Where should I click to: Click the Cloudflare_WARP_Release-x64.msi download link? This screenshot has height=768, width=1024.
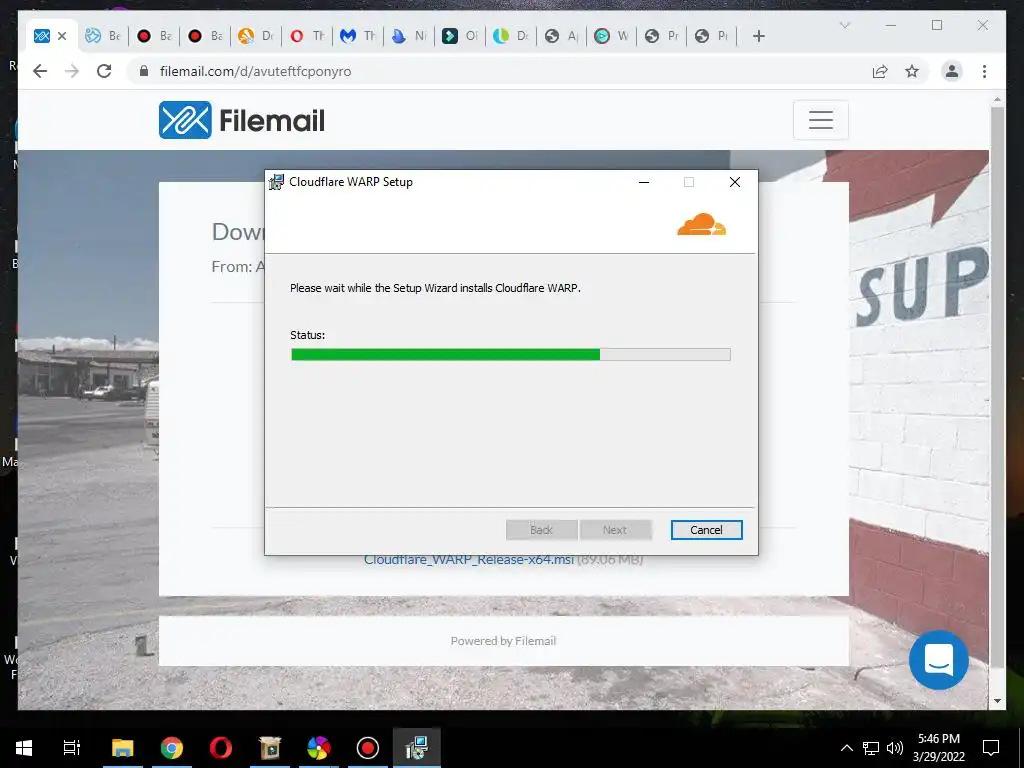469,560
